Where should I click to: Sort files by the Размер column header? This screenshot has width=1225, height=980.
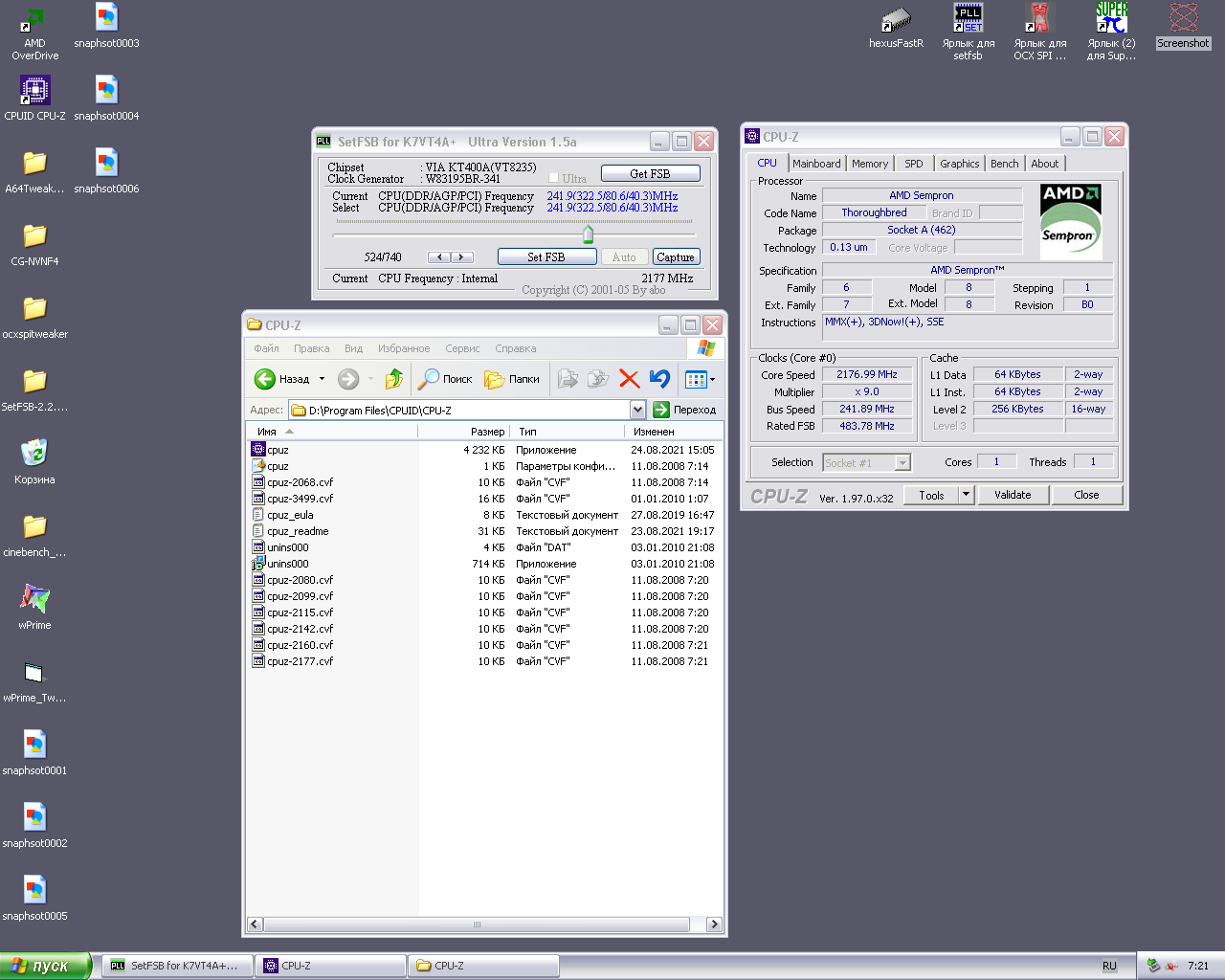pos(463,432)
